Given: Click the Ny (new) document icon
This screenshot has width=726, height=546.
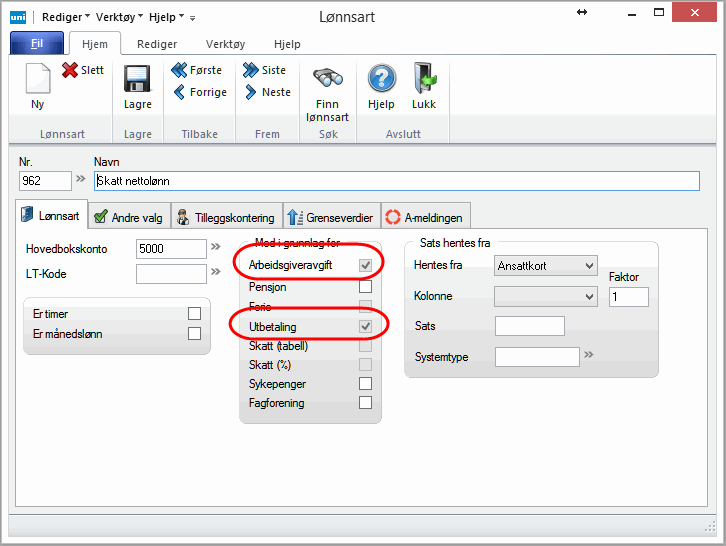Looking at the screenshot, I should click(x=37, y=80).
